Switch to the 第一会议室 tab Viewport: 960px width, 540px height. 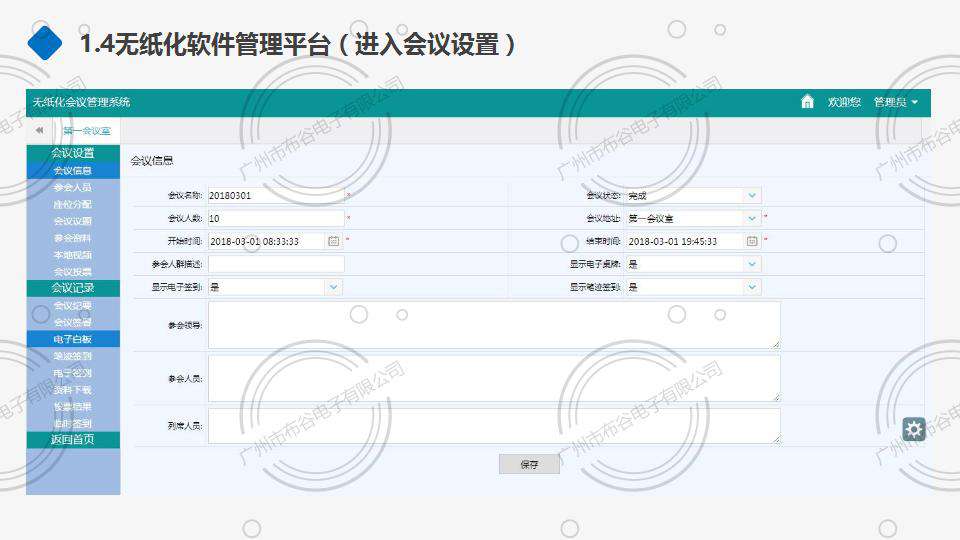point(87,130)
